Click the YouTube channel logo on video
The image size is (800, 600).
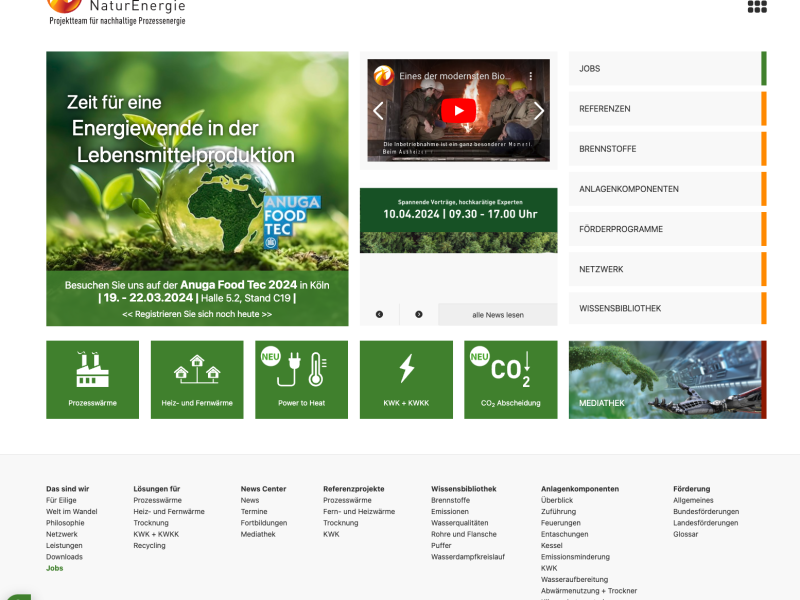[384, 76]
